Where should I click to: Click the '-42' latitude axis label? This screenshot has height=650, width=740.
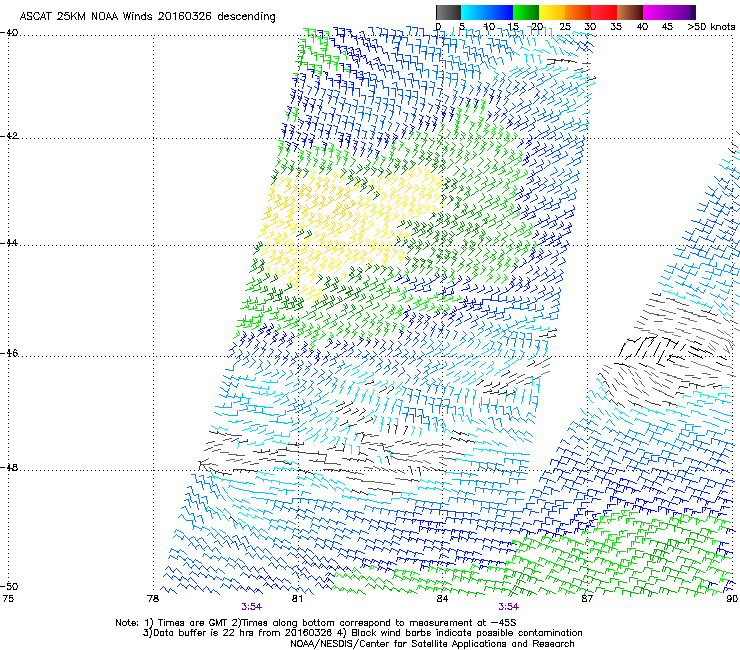[9, 136]
